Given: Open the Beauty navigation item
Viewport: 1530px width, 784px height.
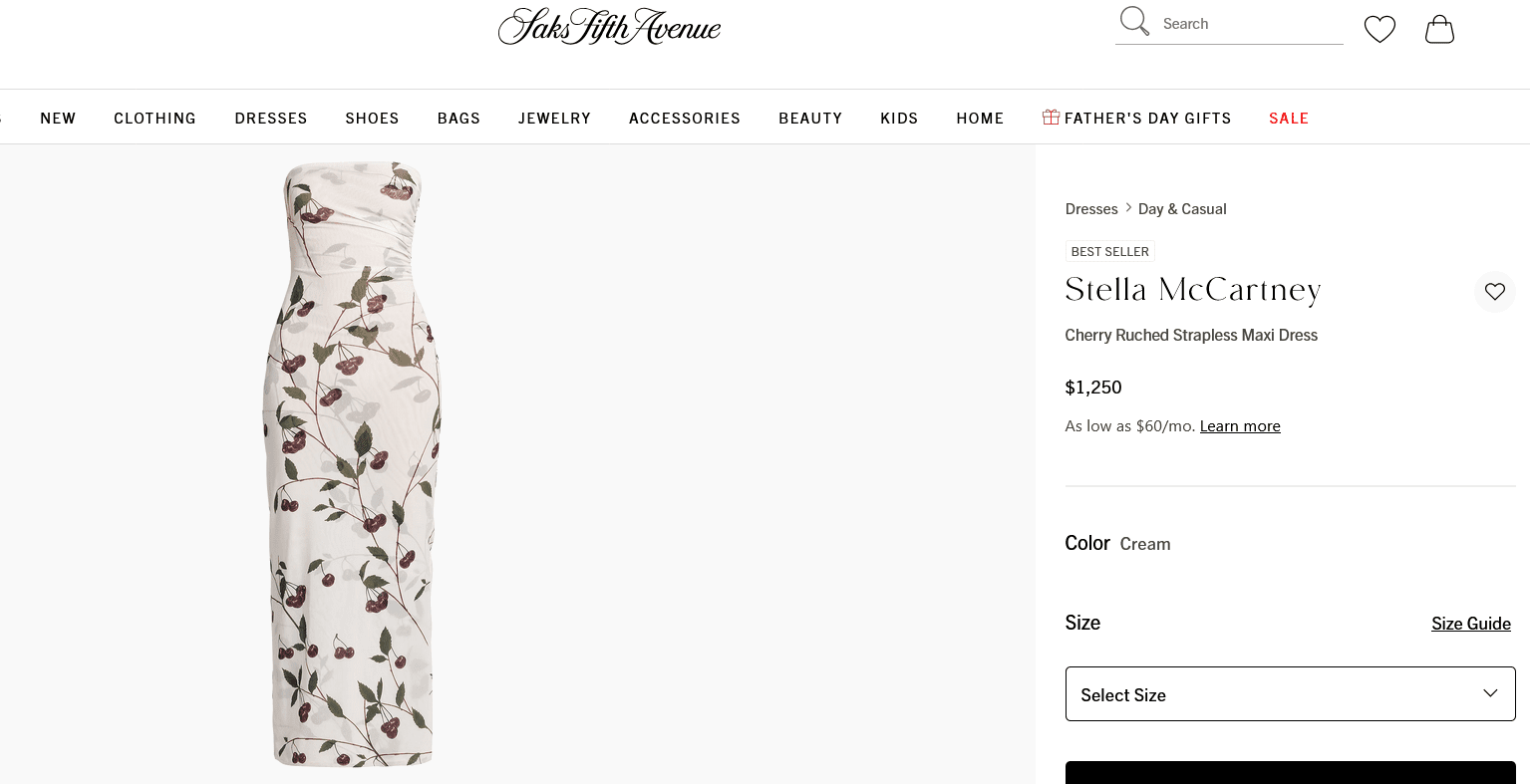Looking at the screenshot, I should point(810,119).
